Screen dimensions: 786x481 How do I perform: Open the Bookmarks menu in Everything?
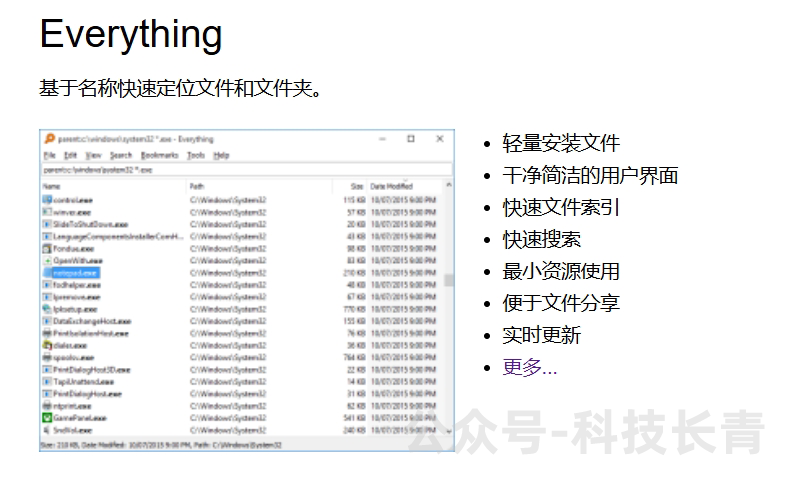click(x=160, y=155)
